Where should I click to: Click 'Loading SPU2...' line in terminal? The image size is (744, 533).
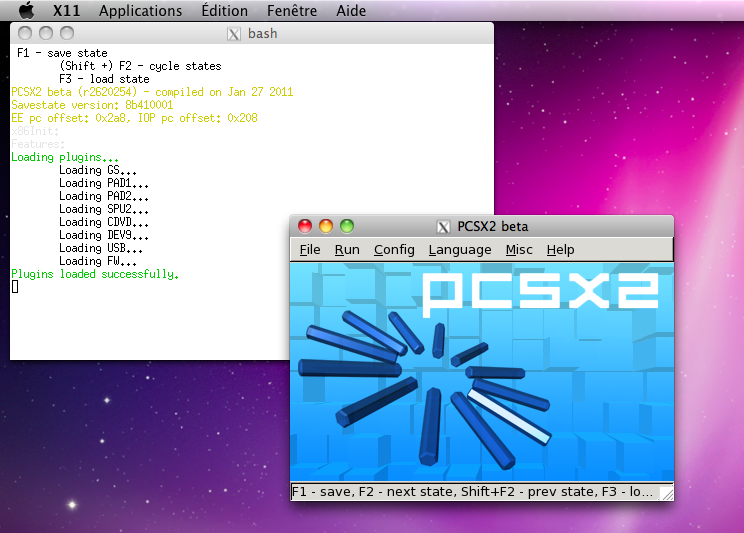click(104, 209)
